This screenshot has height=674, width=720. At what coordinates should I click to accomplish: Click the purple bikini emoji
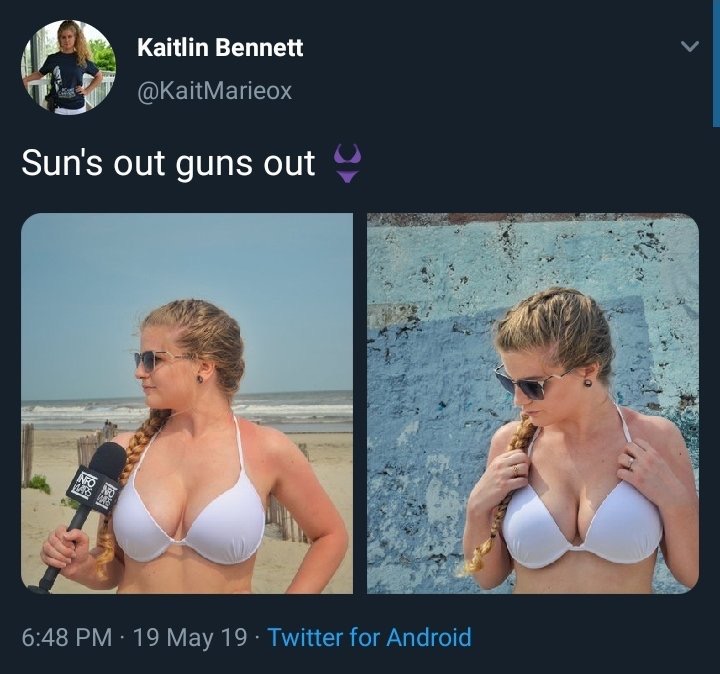(348, 163)
